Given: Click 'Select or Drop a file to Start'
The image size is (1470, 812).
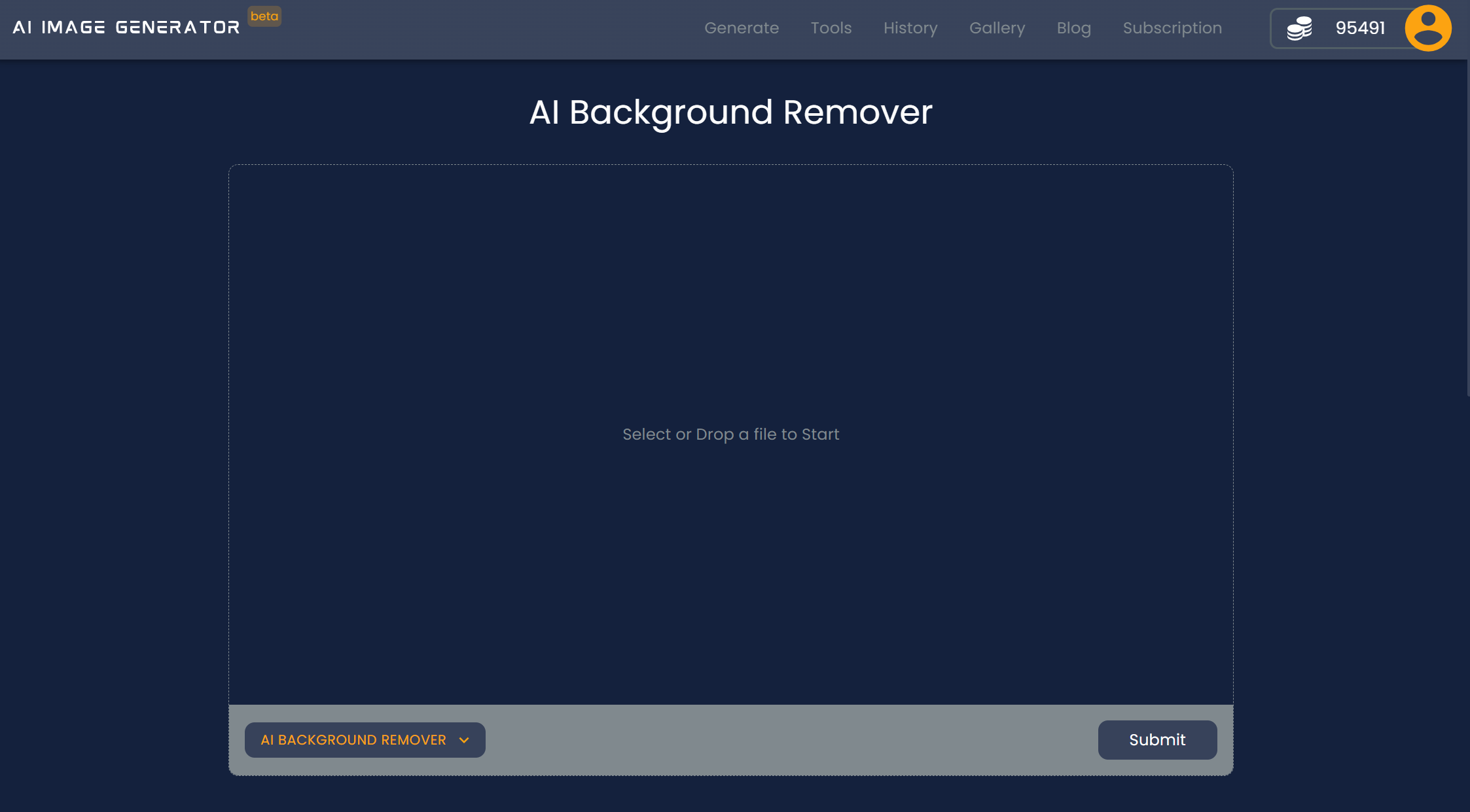Looking at the screenshot, I should (x=730, y=434).
